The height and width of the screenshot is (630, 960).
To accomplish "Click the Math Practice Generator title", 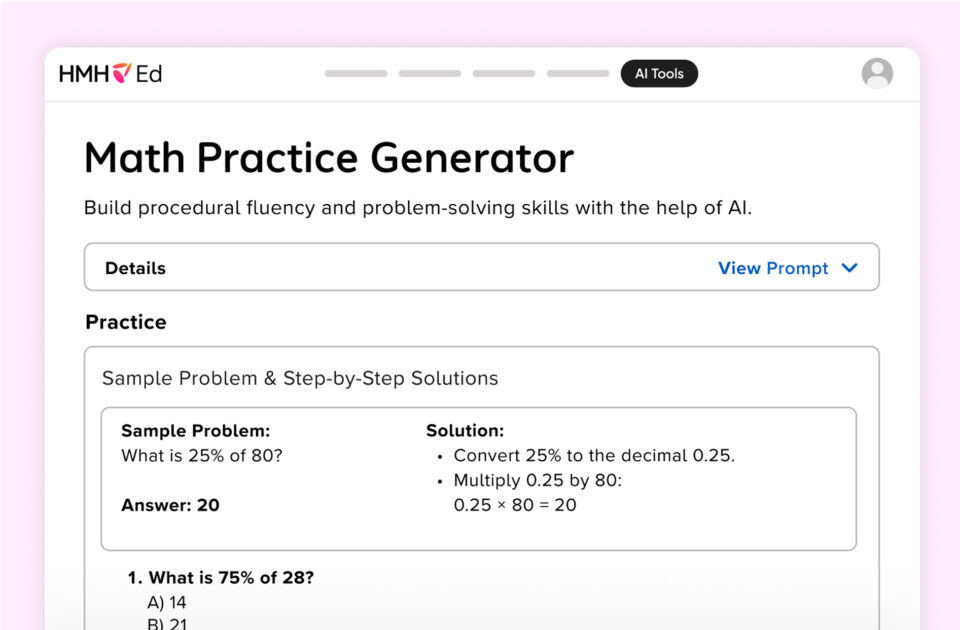I will pyautogui.click(x=329, y=157).
